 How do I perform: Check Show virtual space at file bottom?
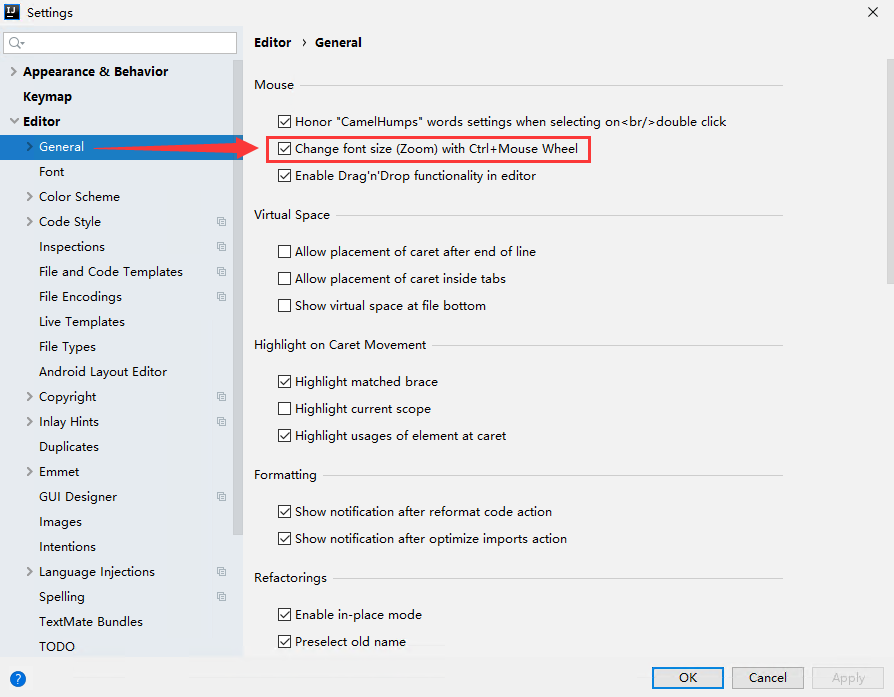pos(284,306)
